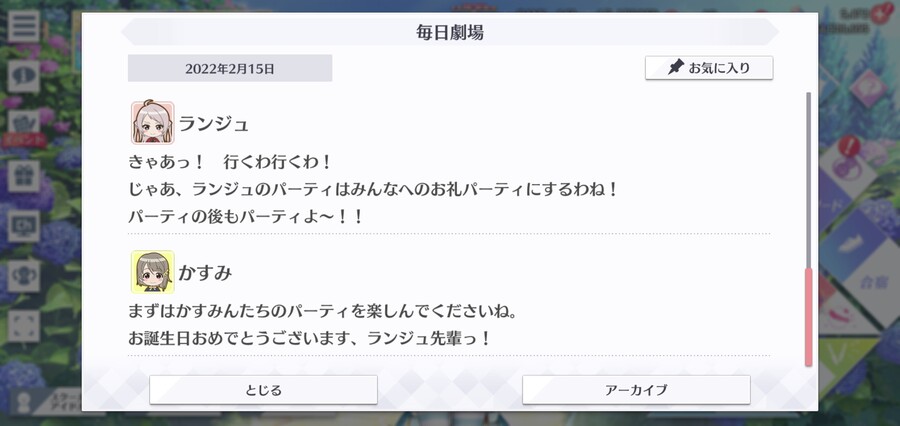Screen dimensions: 900x426
Task: Tap the red plus button at top right
Action: (x=880, y=13)
